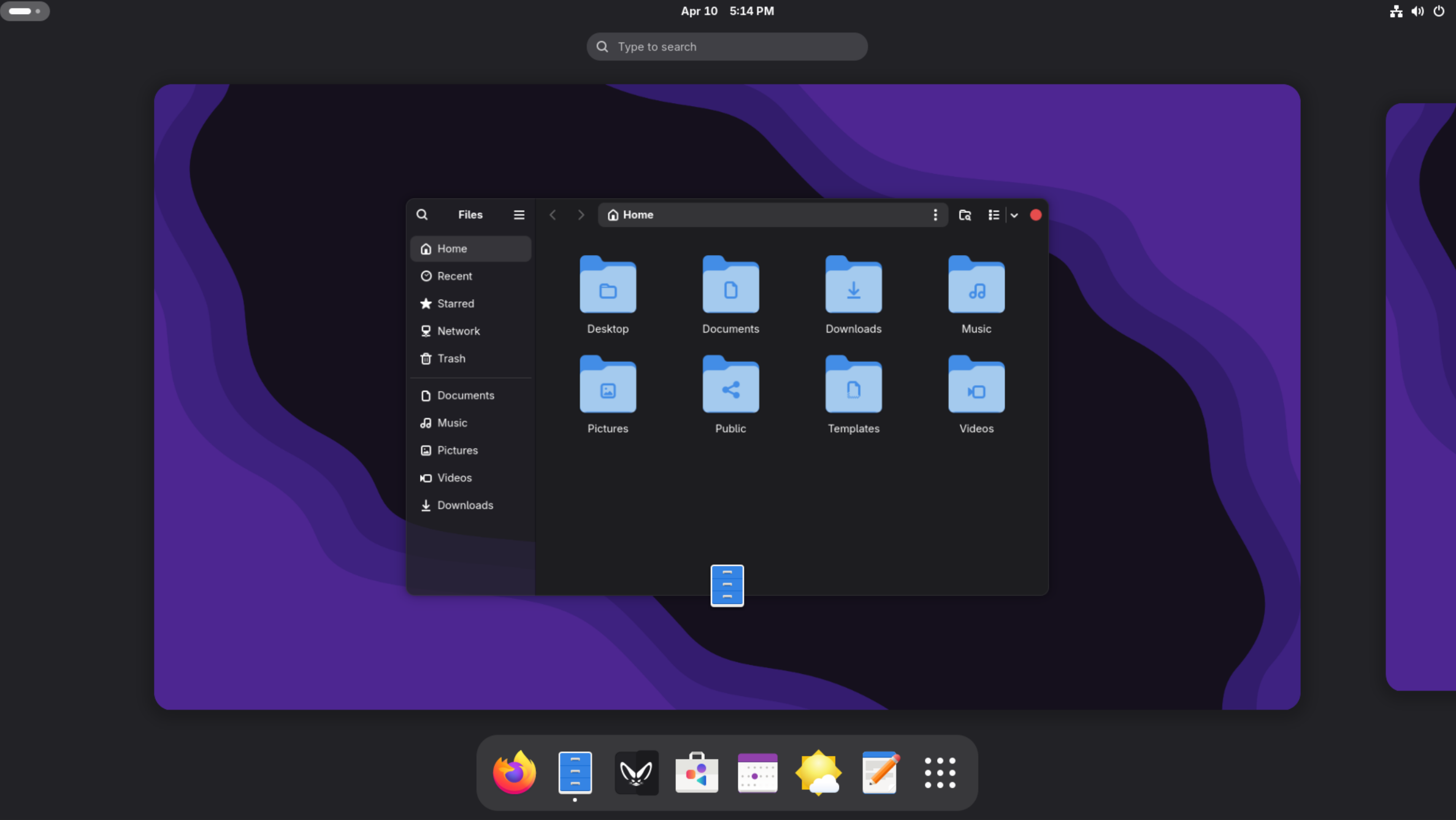Image resolution: width=1456 pixels, height=820 pixels.
Task: Click the search icon in Files sidebar header
Action: coord(422,215)
